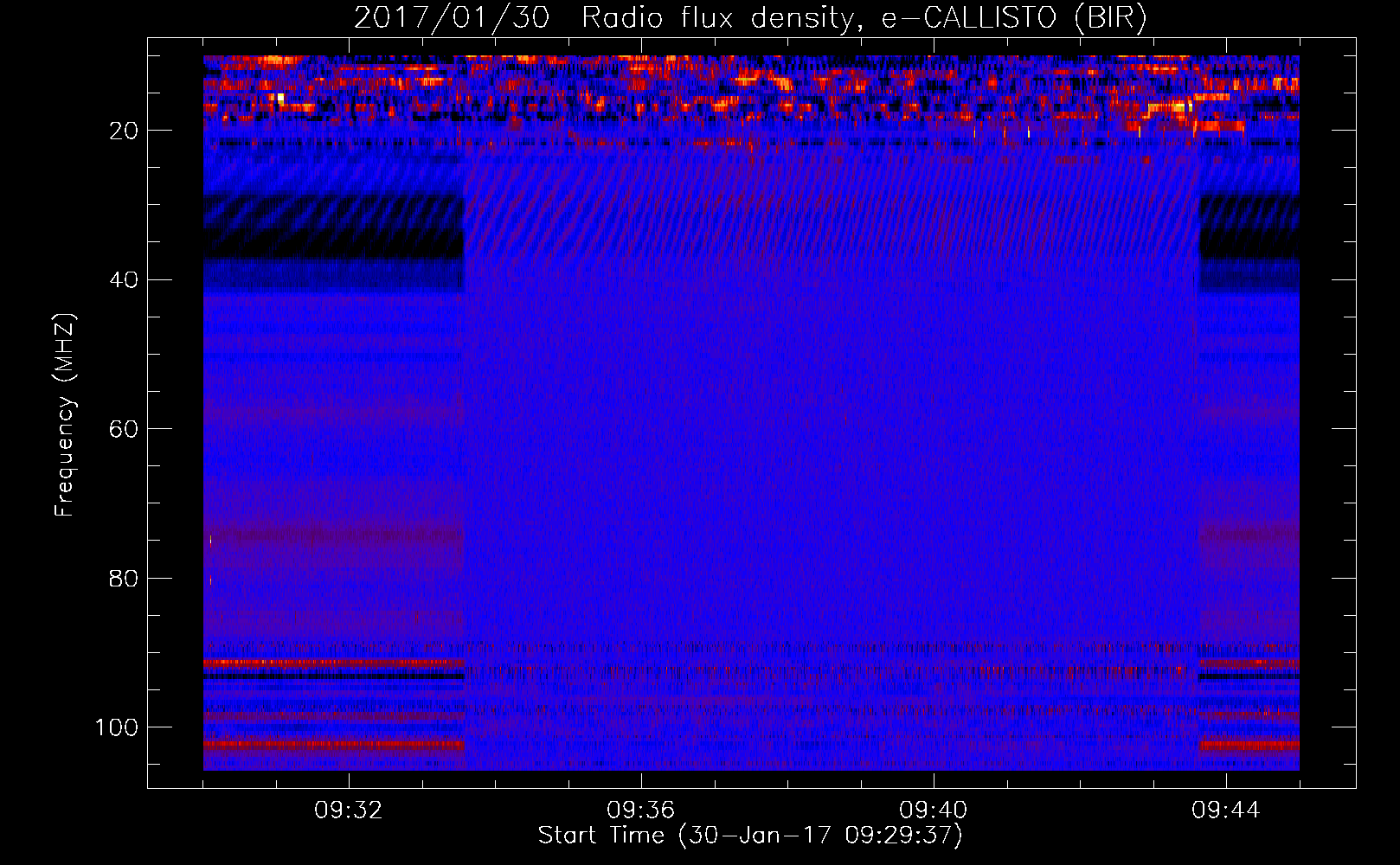Click the 09:40 time tick label
The width and height of the screenshot is (1400, 865).
click(933, 811)
